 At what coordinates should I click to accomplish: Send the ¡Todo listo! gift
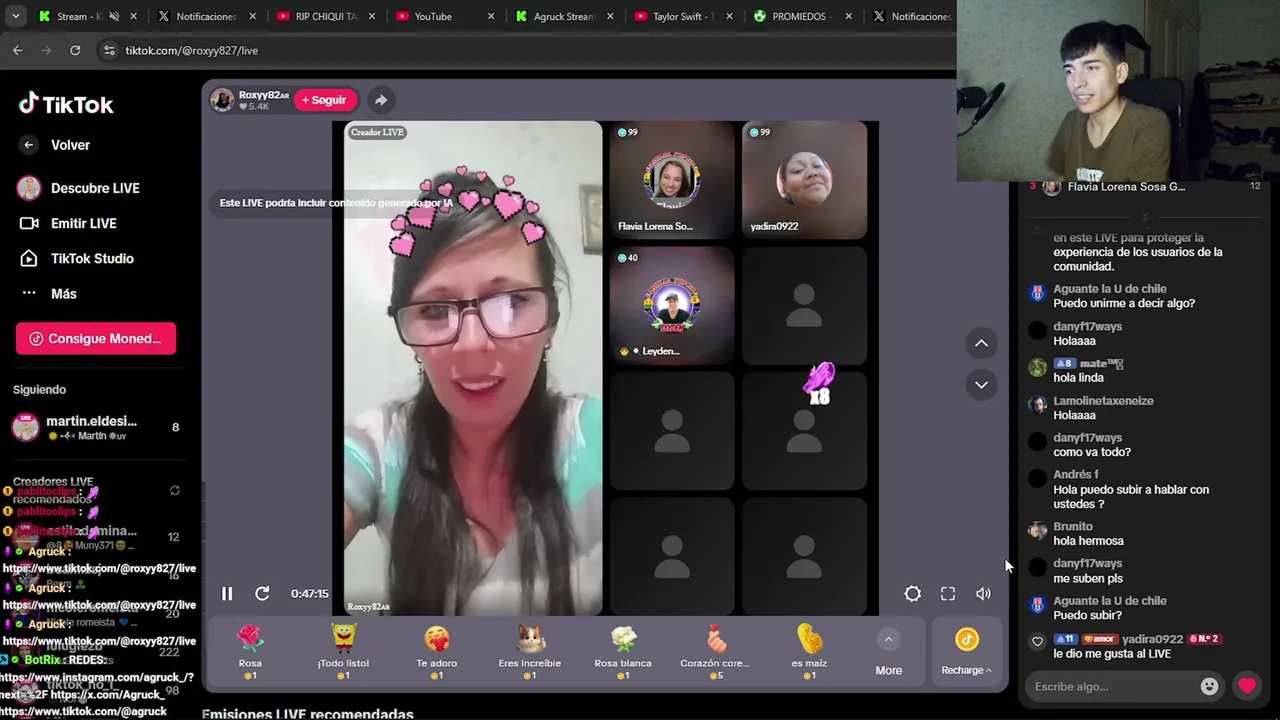pyautogui.click(x=343, y=651)
